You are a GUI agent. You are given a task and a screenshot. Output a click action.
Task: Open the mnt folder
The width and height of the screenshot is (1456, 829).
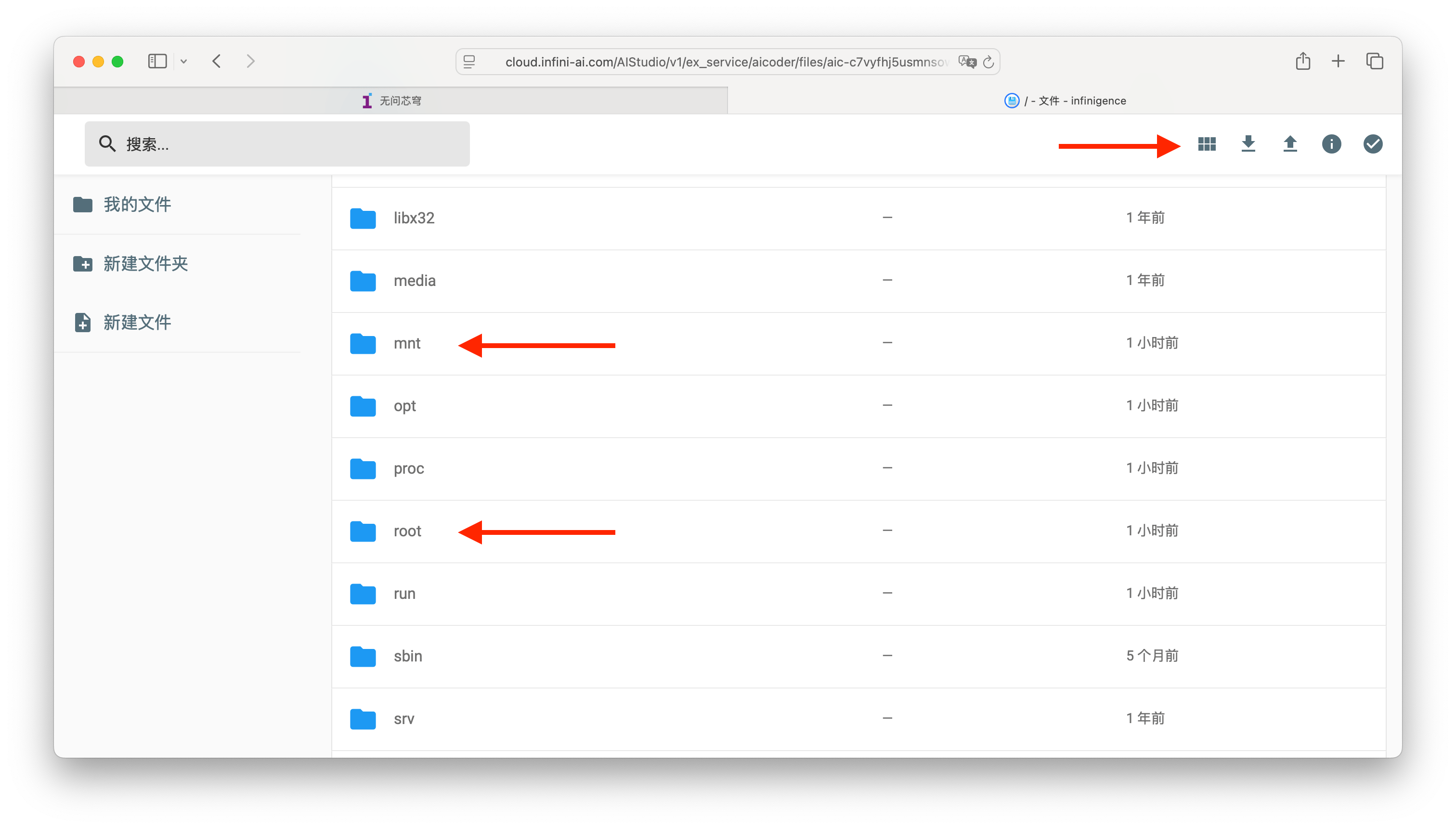[x=406, y=343]
